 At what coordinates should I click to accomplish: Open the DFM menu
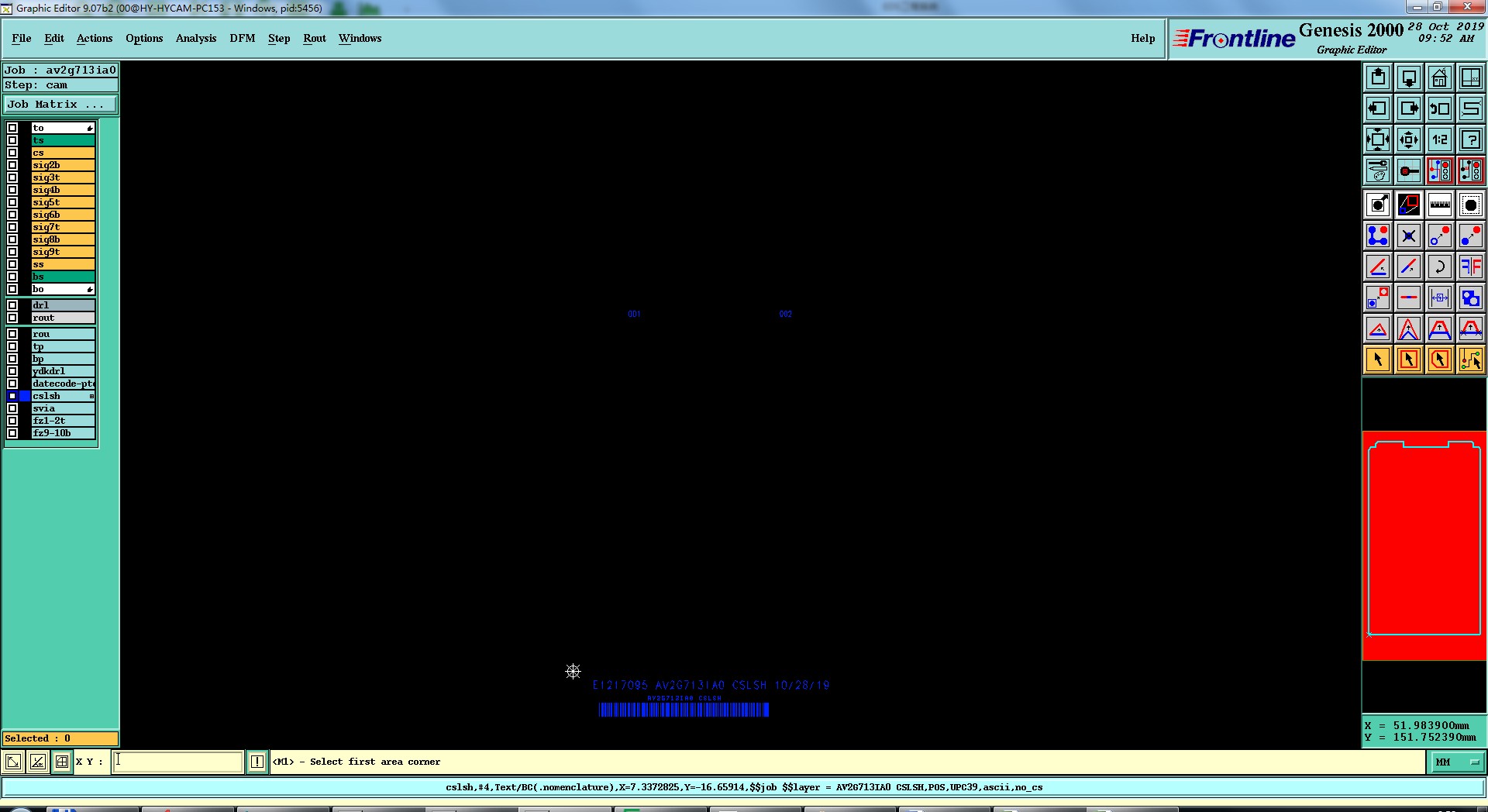243,38
